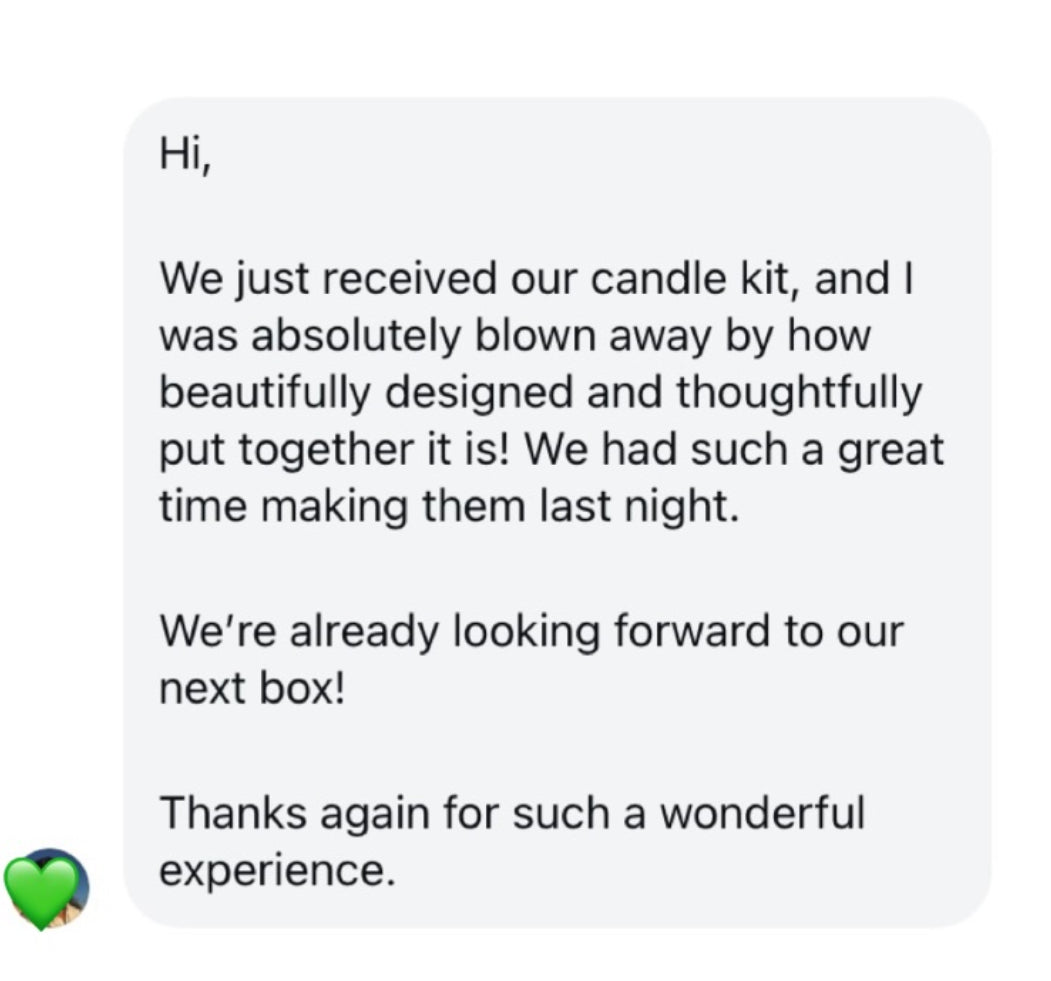This screenshot has height=981, width=1051.
Task: Click the phrase "put together it is!"
Action: [335, 450]
